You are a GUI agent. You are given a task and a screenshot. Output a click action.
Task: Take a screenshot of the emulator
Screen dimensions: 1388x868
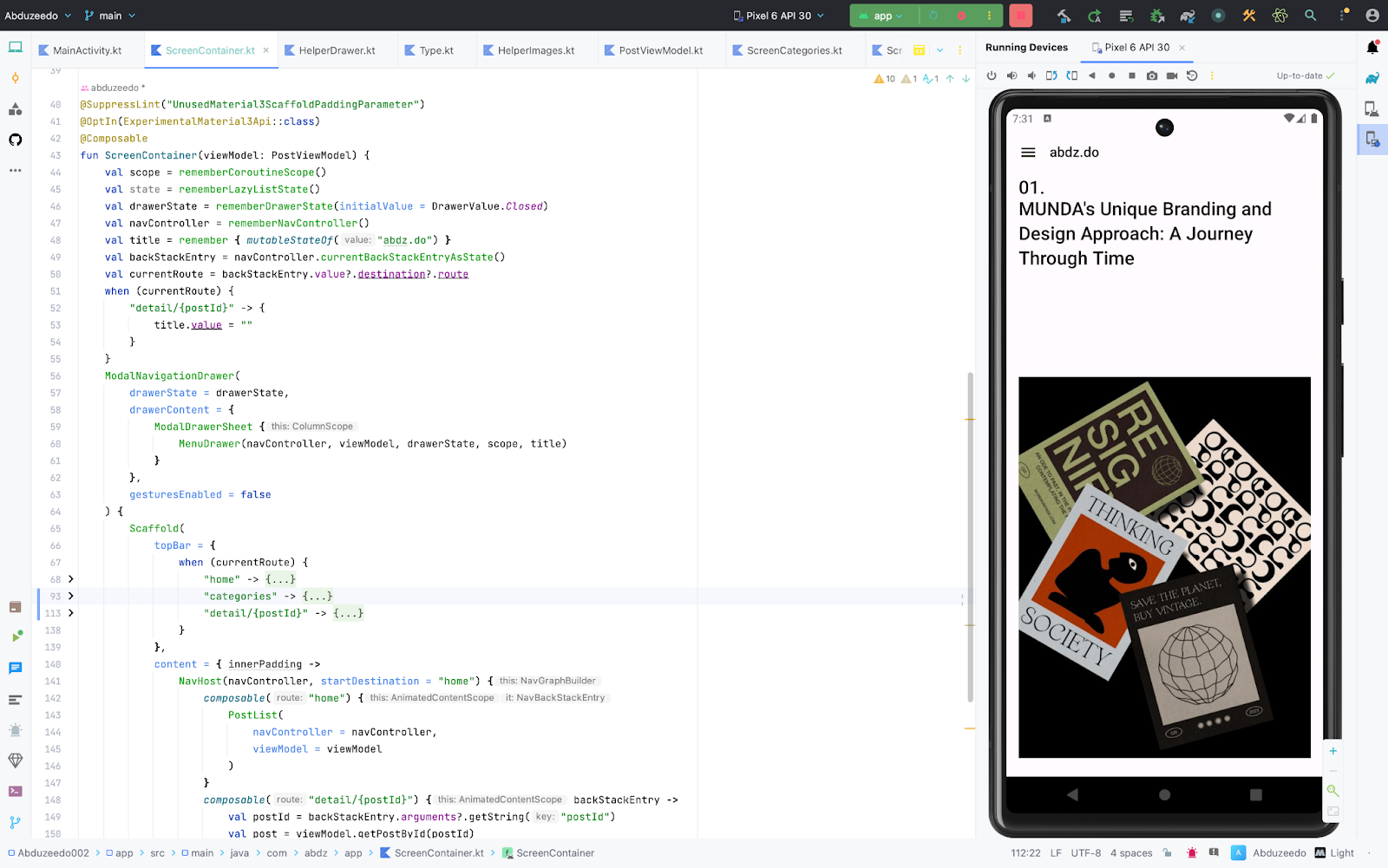click(1151, 75)
